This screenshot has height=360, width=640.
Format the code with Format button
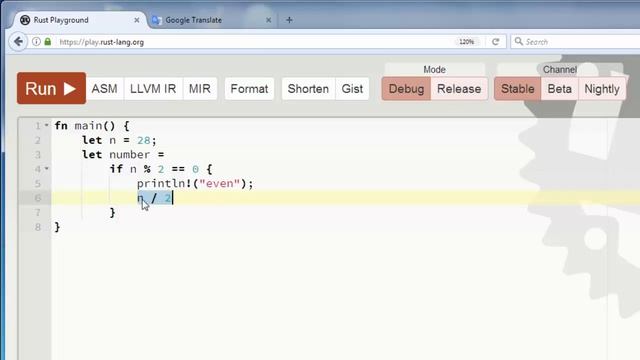point(249,89)
